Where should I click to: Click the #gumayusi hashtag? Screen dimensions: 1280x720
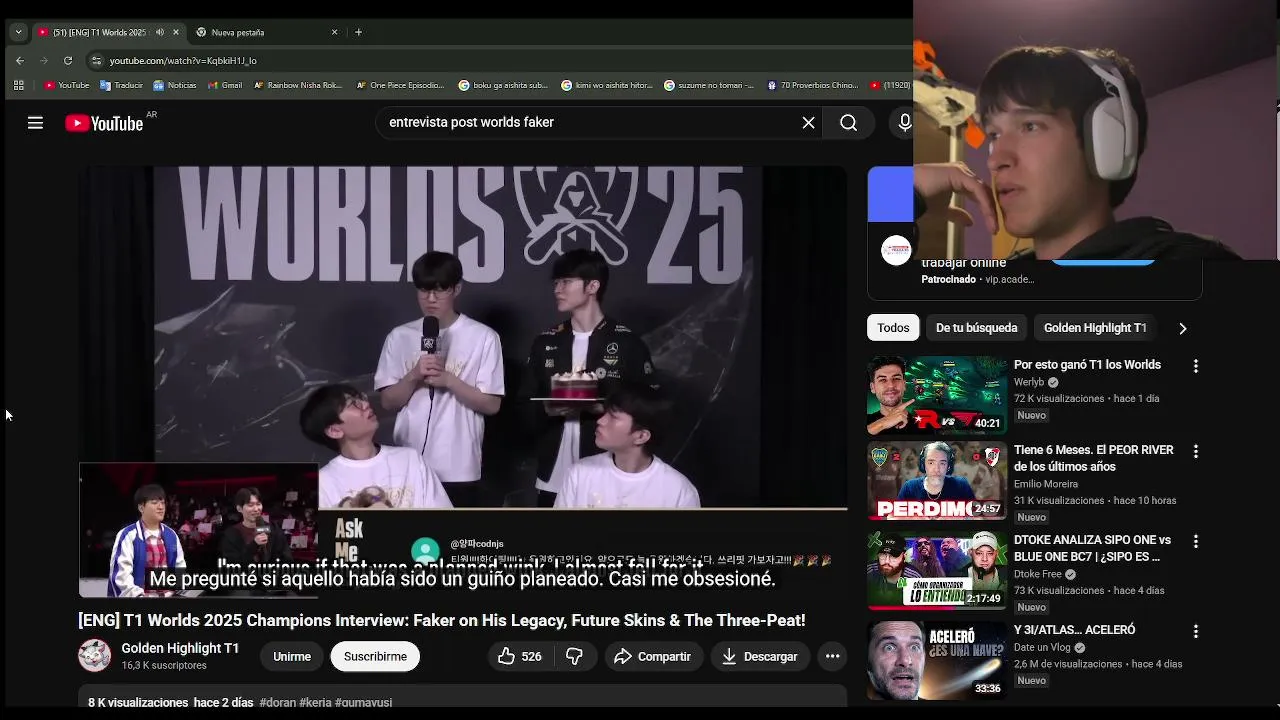point(363,702)
